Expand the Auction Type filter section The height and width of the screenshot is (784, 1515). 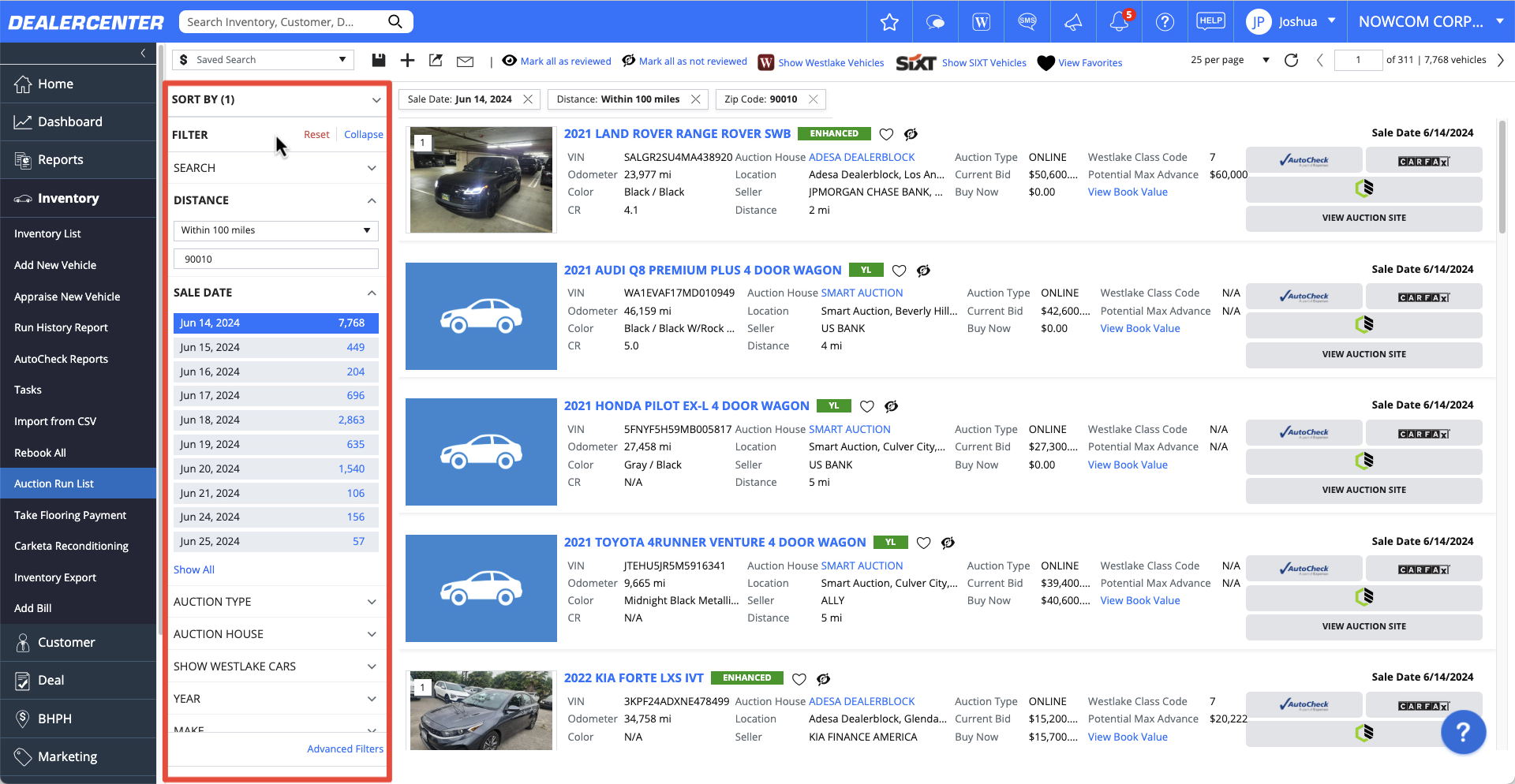pyautogui.click(x=275, y=601)
